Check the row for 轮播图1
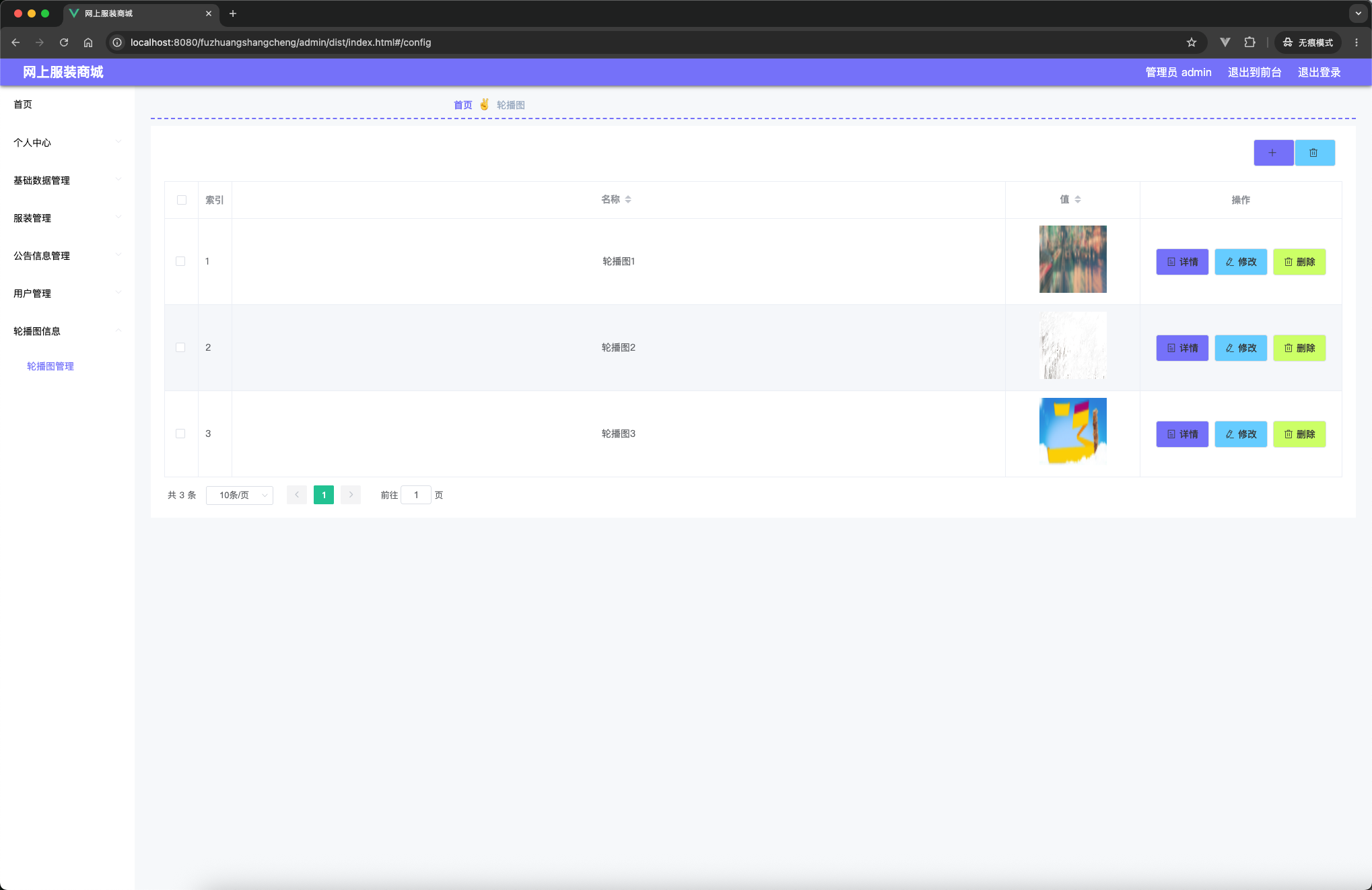1372x890 pixels. pos(180,261)
